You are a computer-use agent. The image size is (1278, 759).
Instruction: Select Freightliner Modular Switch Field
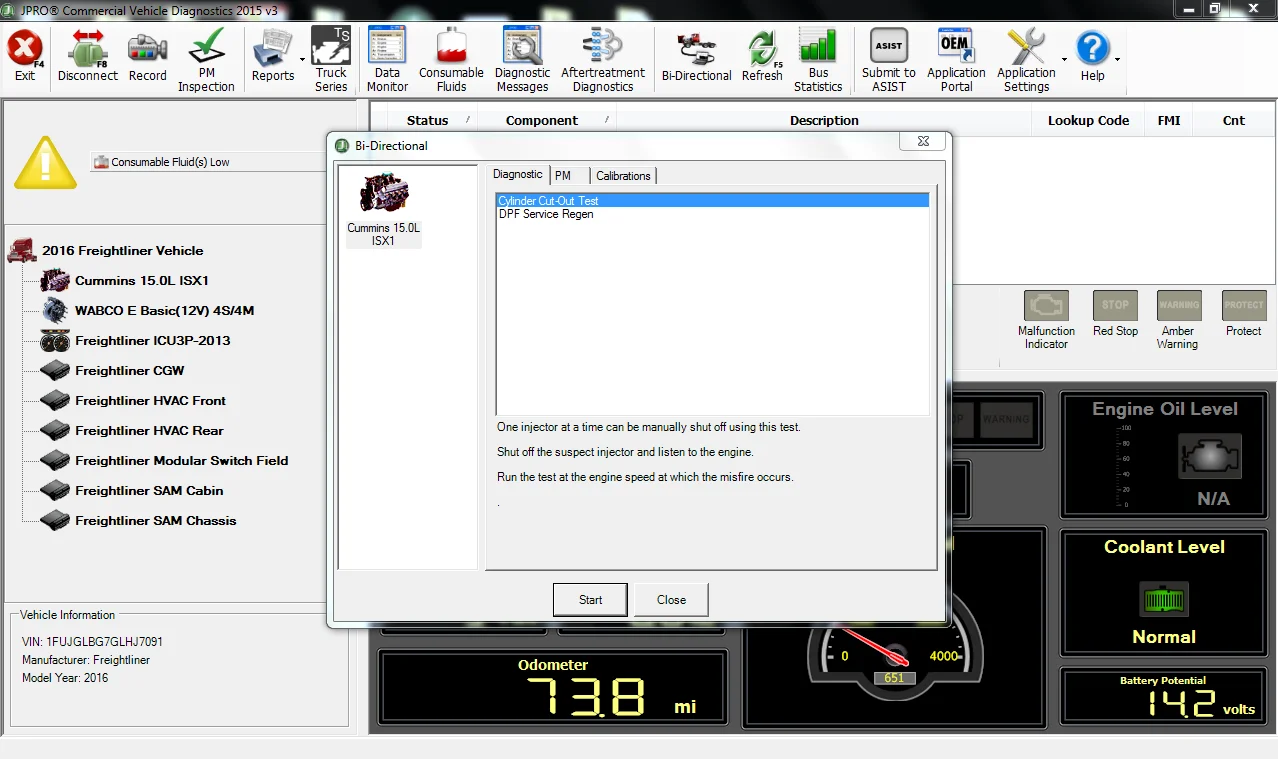(x=182, y=461)
